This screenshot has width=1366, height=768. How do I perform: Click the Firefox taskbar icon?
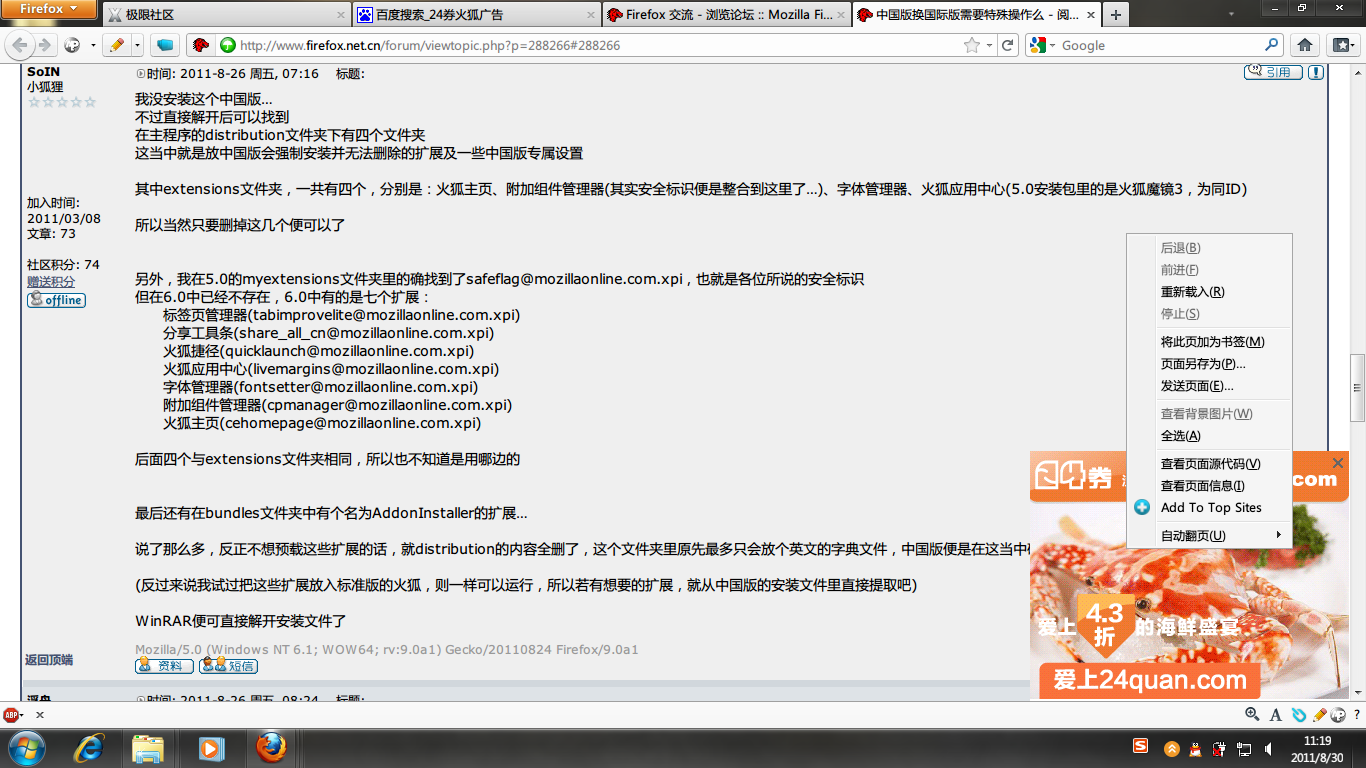click(270, 747)
